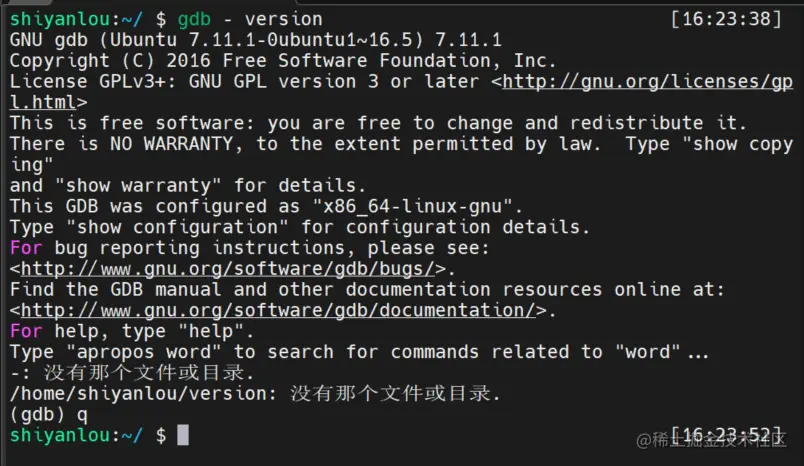The width and height of the screenshot is (804, 466).
Task: Click the timestamp [16:23:38]
Action: [726, 19]
